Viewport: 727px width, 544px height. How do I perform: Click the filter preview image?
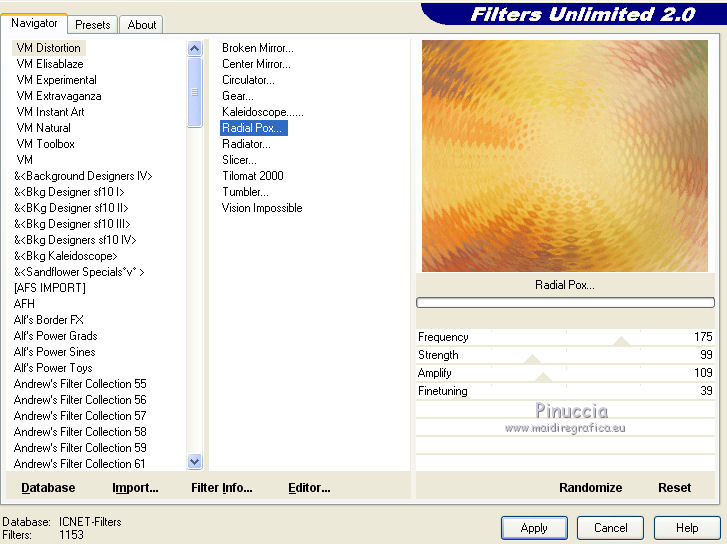click(x=565, y=156)
